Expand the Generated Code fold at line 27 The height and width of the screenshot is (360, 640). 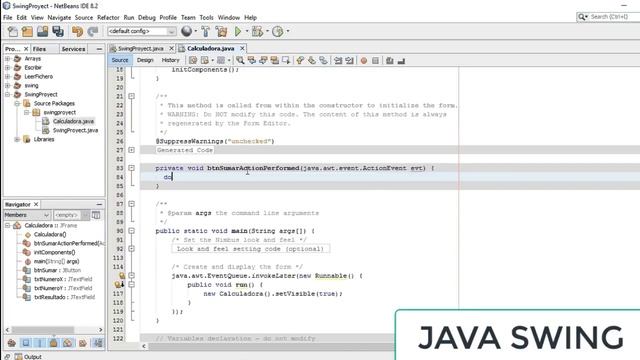[x=131, y=150]
